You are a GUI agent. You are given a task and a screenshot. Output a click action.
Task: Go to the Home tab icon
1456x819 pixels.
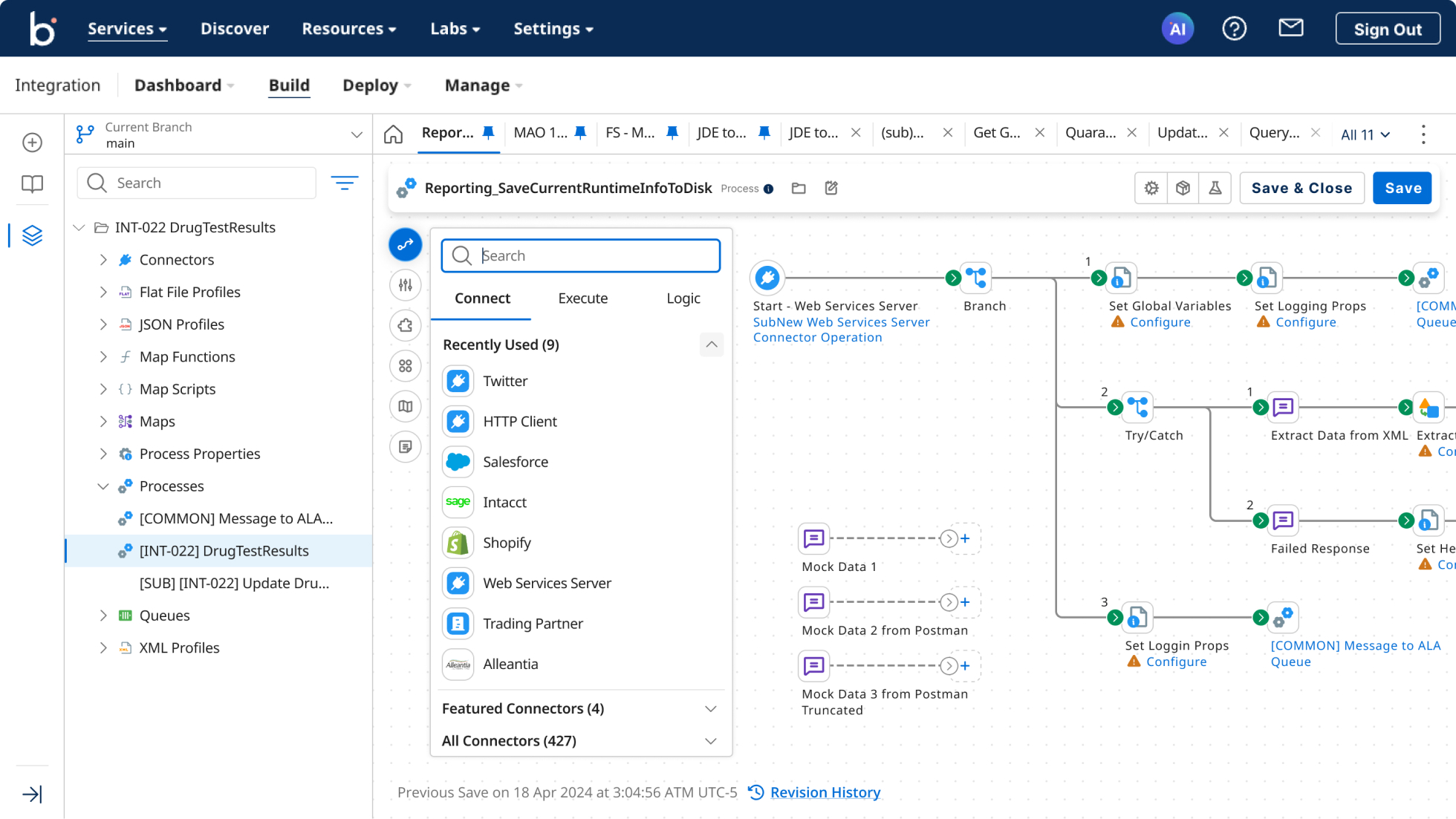pos(393,134)
